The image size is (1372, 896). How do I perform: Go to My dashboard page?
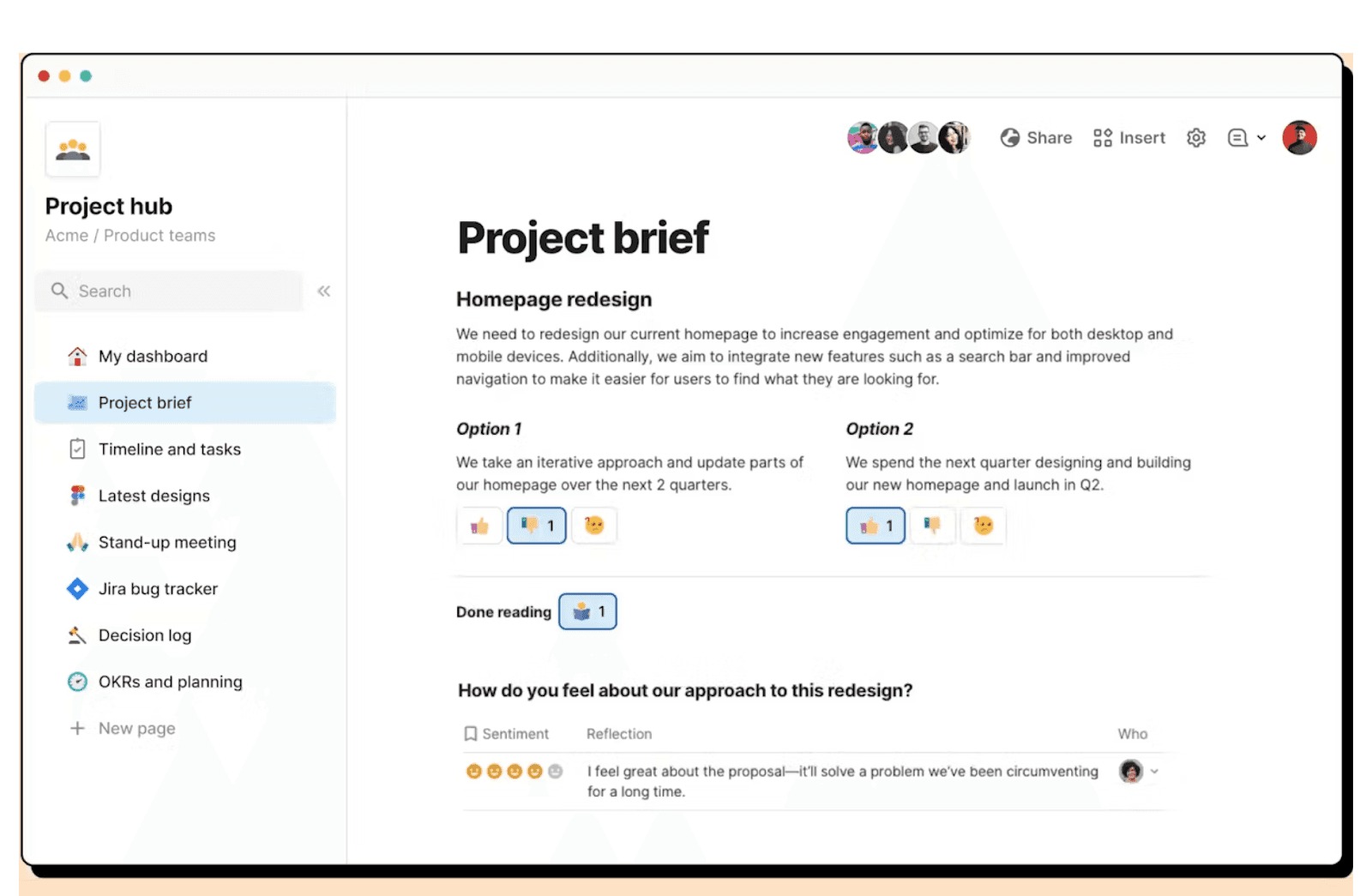pyautogui.click(x=153, y=357)
